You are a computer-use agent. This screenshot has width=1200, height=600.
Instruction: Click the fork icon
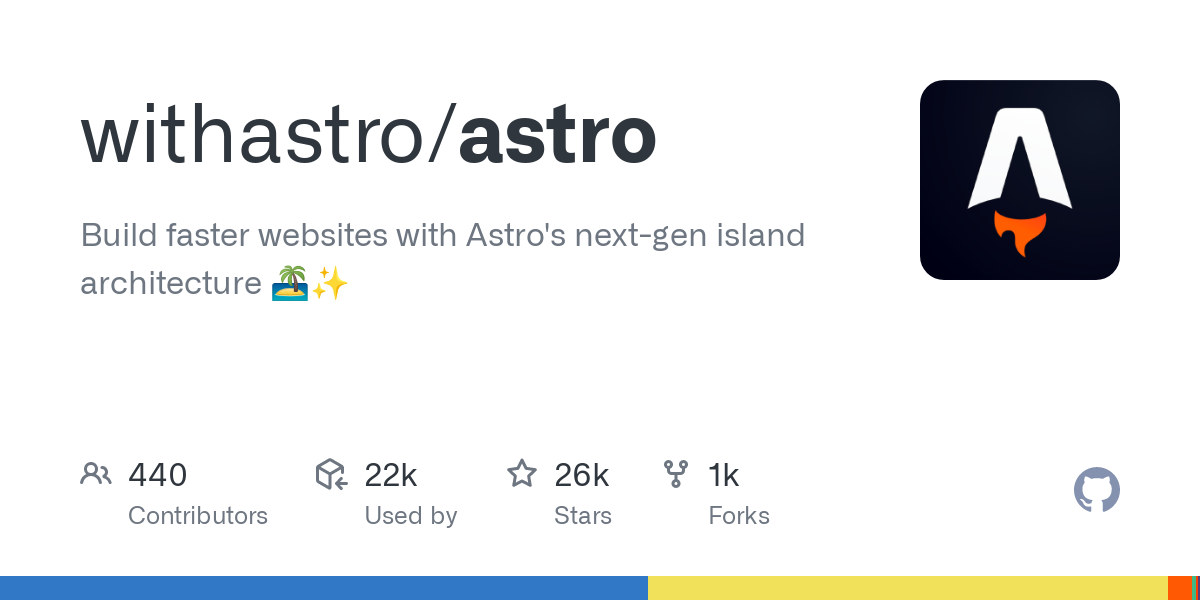pos(676,474)
